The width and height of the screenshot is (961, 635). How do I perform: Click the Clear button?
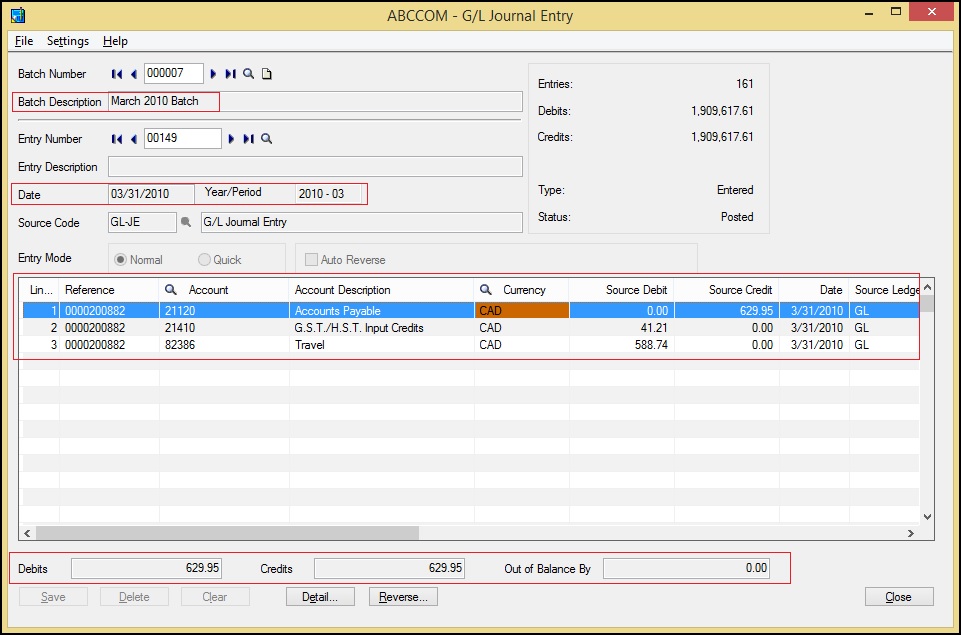215,597
